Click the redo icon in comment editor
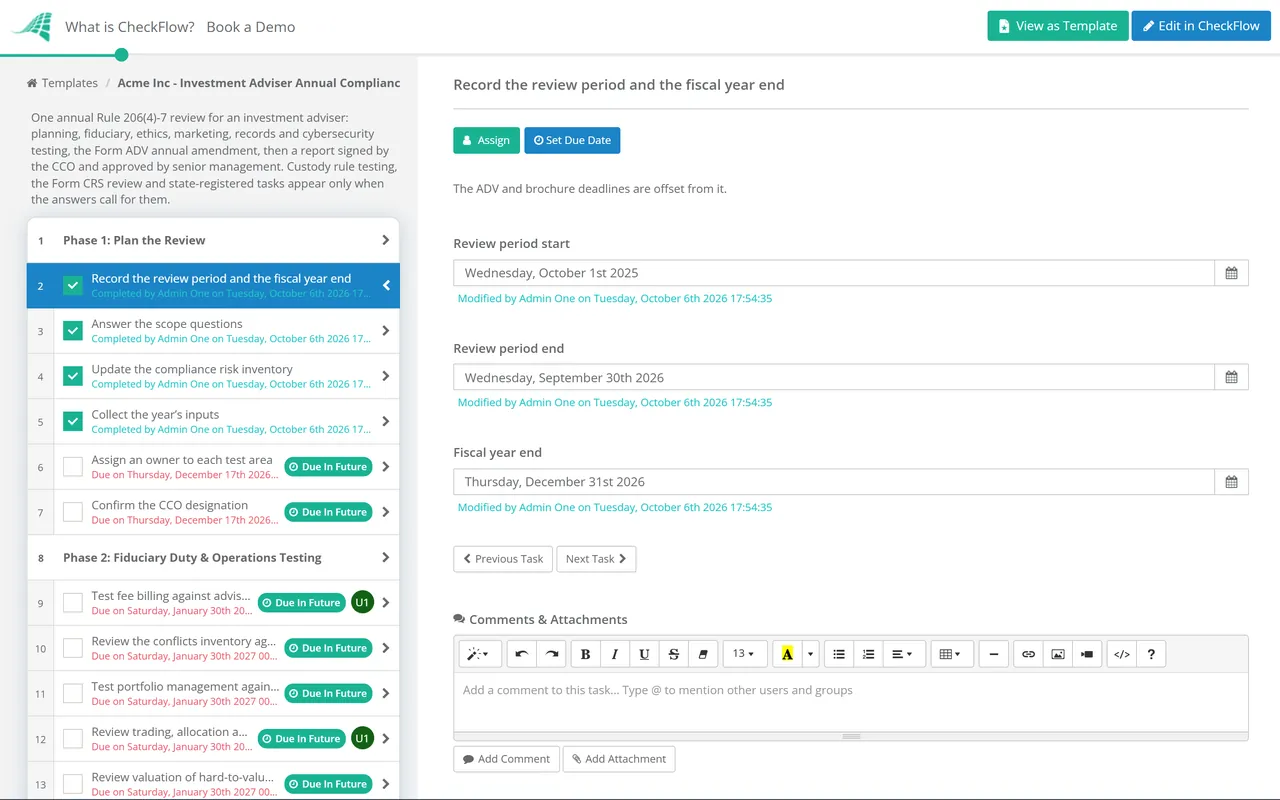The width and height of the screenshot is (1280, 800). pyautogui.click(x=551, y=654)
